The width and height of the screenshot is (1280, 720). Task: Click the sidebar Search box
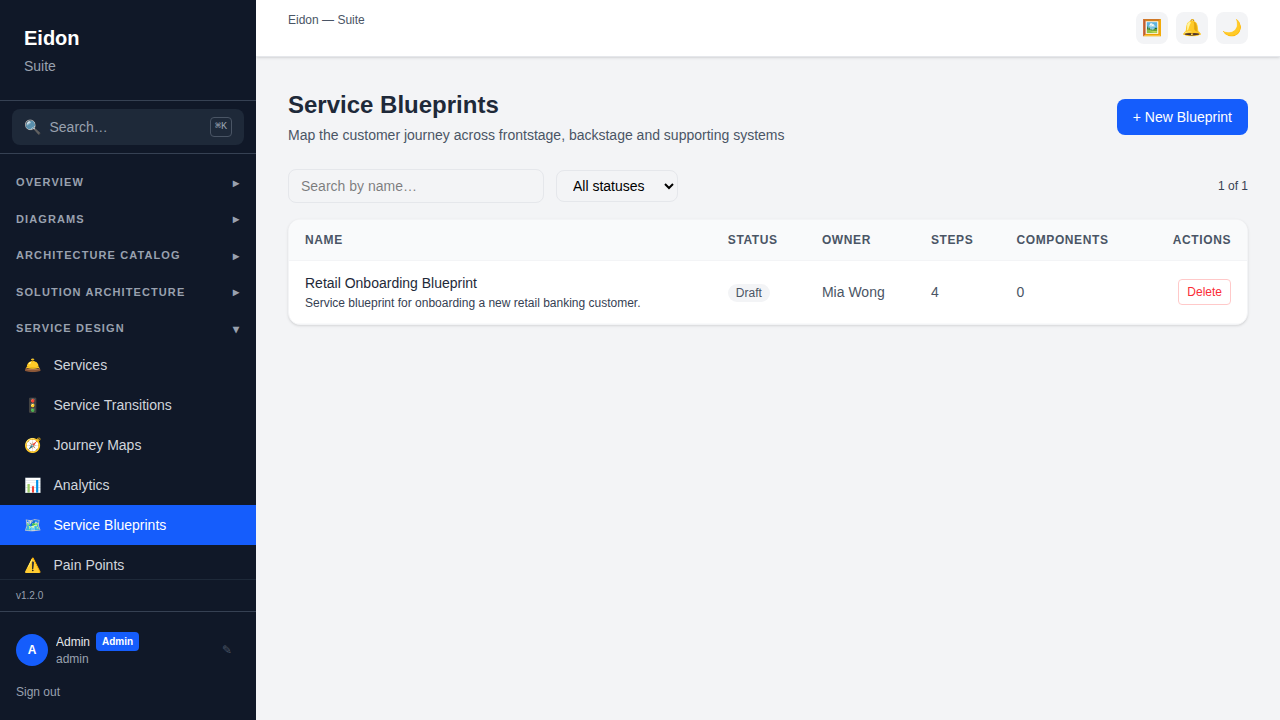(x=128, y=127)
